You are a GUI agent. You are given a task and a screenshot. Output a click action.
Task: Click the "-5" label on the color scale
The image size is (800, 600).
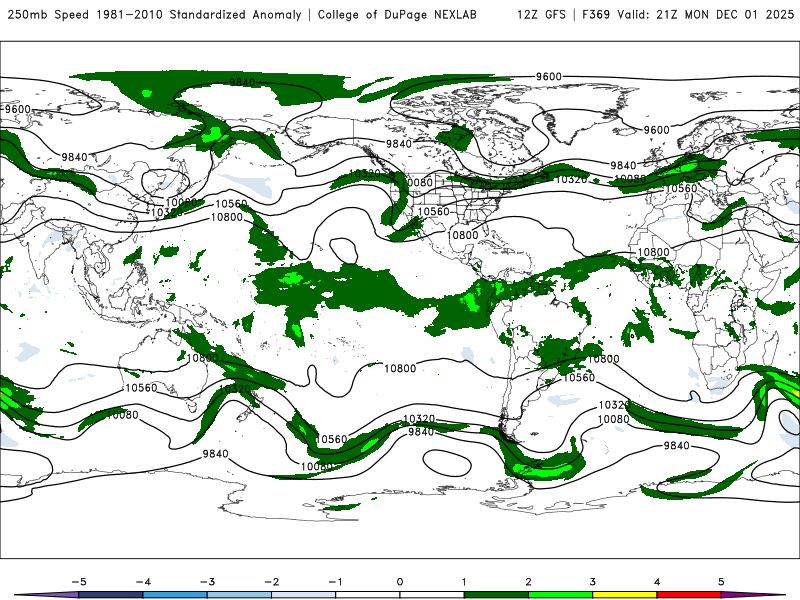[x=79, y=582]
